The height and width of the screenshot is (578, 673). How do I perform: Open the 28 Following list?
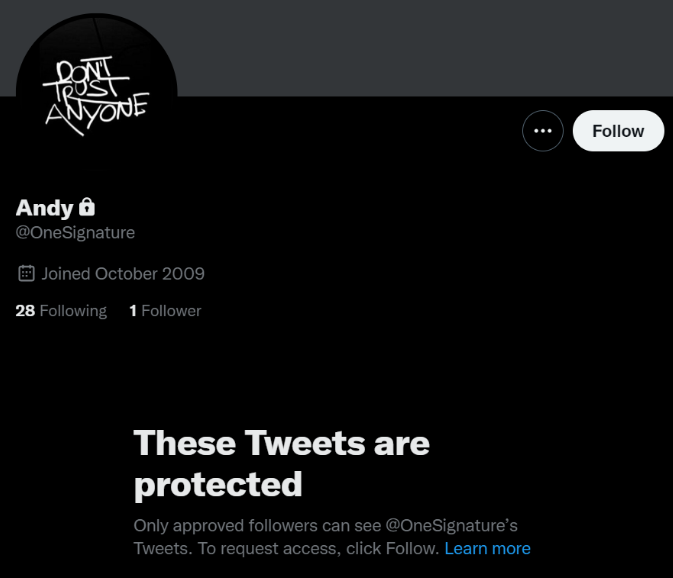[61, 311]
